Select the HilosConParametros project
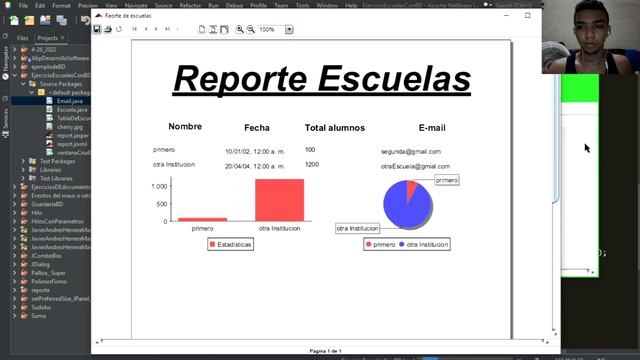 pyautogui.click(x=57, y=221)
